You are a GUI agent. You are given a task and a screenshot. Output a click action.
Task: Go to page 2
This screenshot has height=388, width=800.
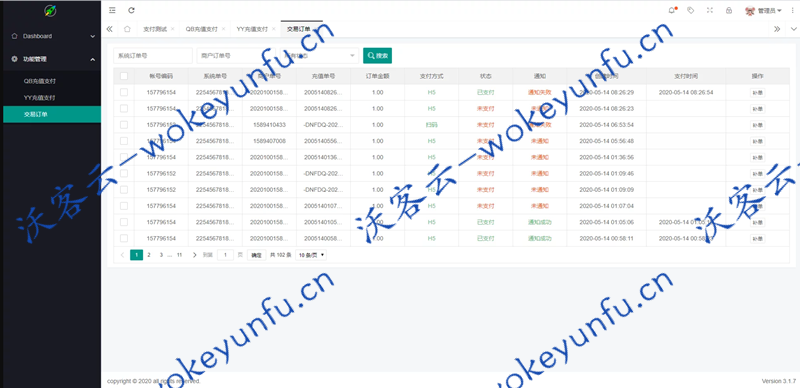pos(149,255)
